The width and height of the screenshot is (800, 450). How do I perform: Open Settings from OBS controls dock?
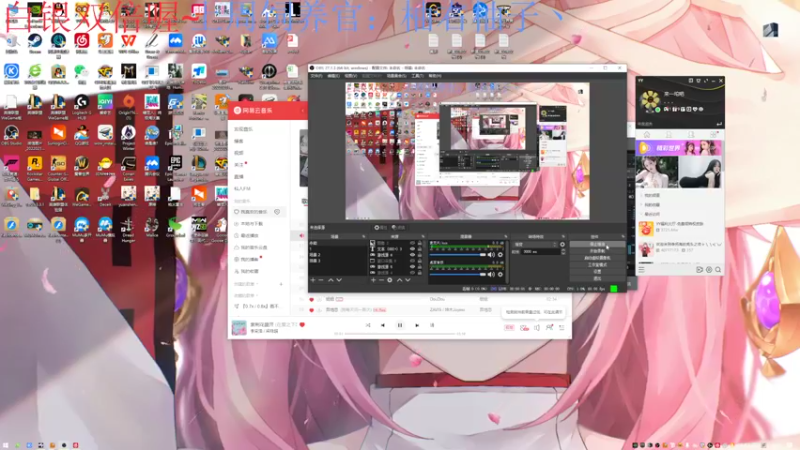[x=597, y=272]
